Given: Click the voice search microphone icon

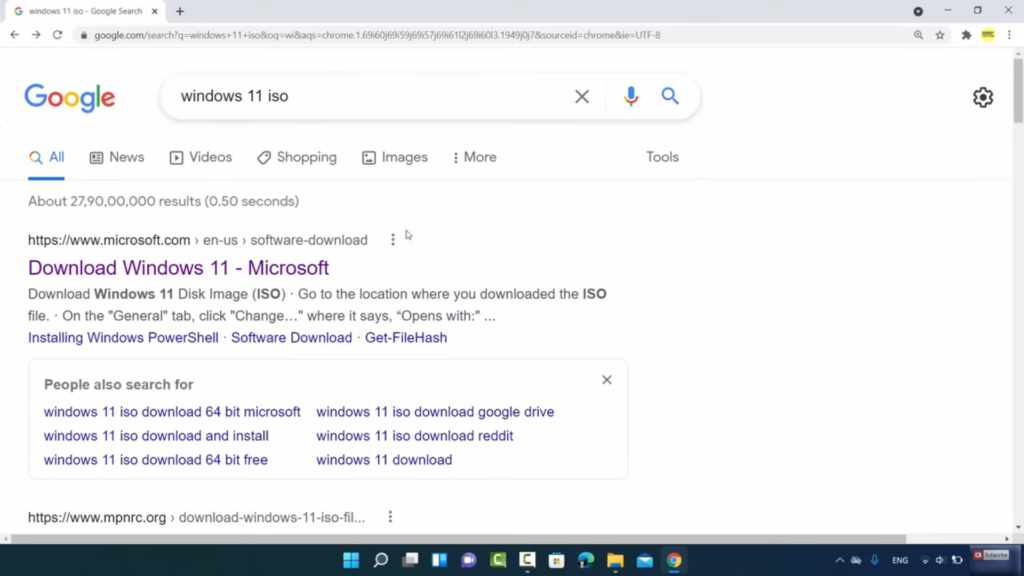Looking at the screenshot, I should pyautogui.click(x=631, y=97).
